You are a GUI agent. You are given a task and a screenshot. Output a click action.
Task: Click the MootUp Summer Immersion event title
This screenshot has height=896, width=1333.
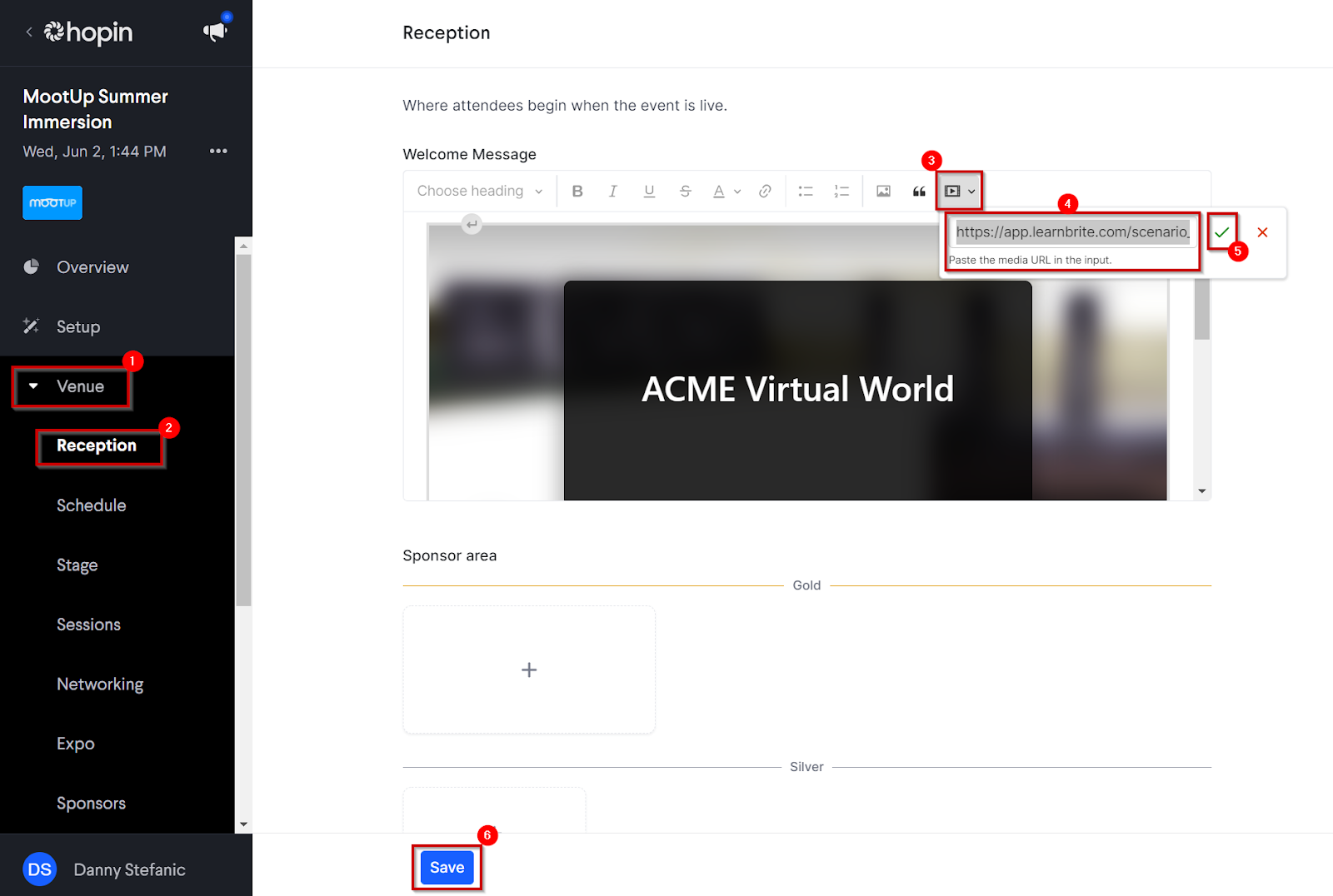(96, 109)
